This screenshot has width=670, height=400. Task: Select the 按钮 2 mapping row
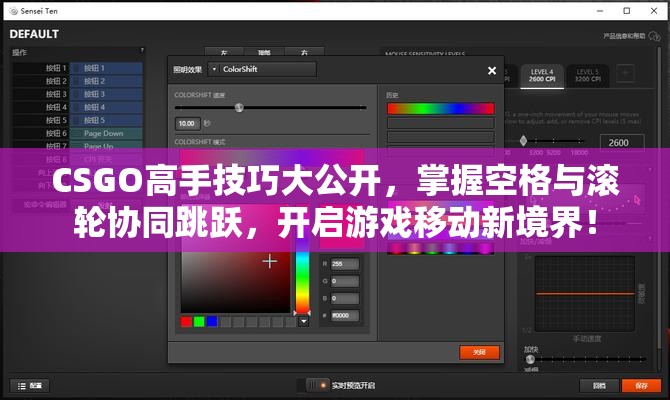click(77, 81)
